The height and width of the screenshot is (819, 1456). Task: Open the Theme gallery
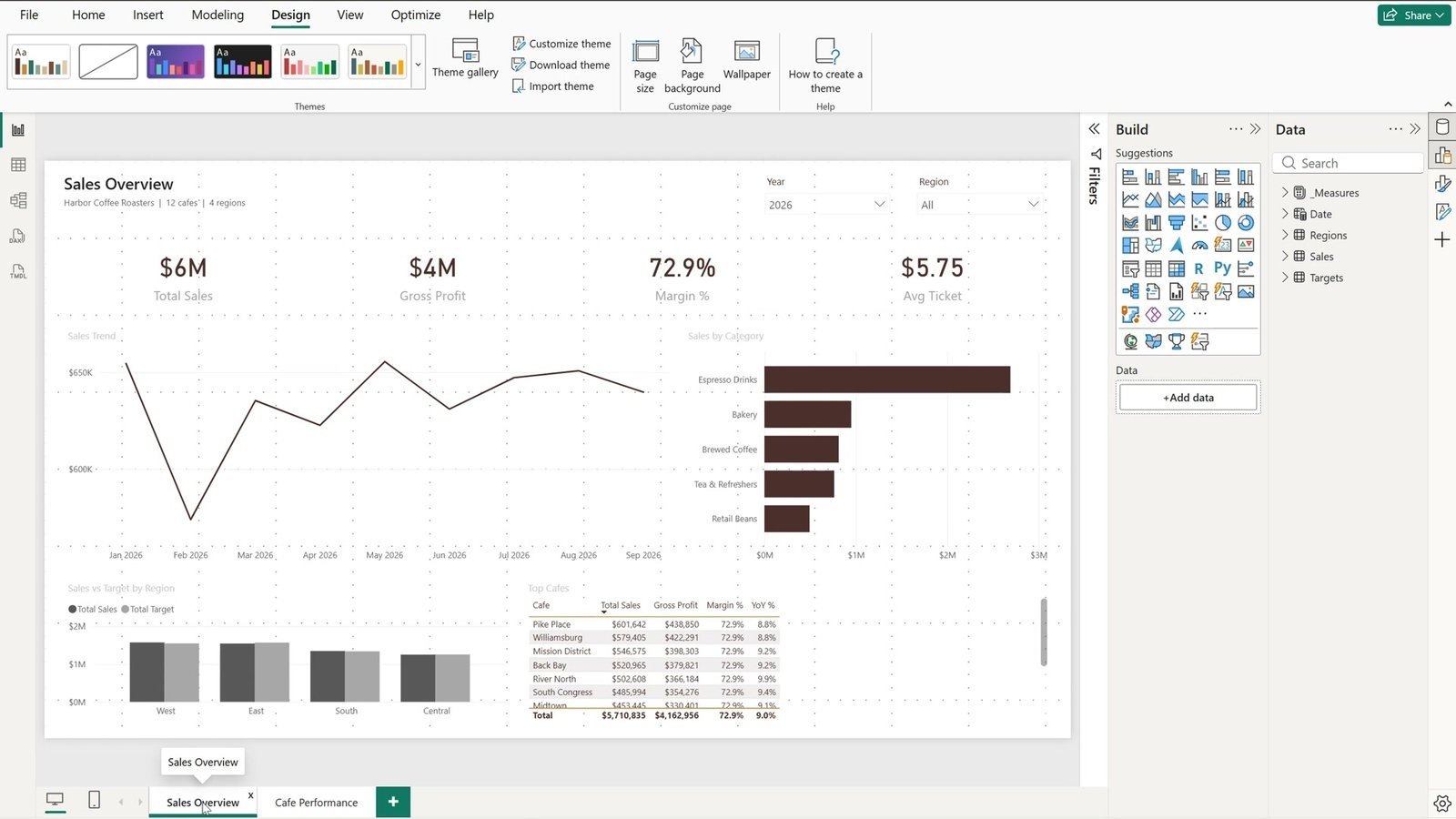(465, 58)
